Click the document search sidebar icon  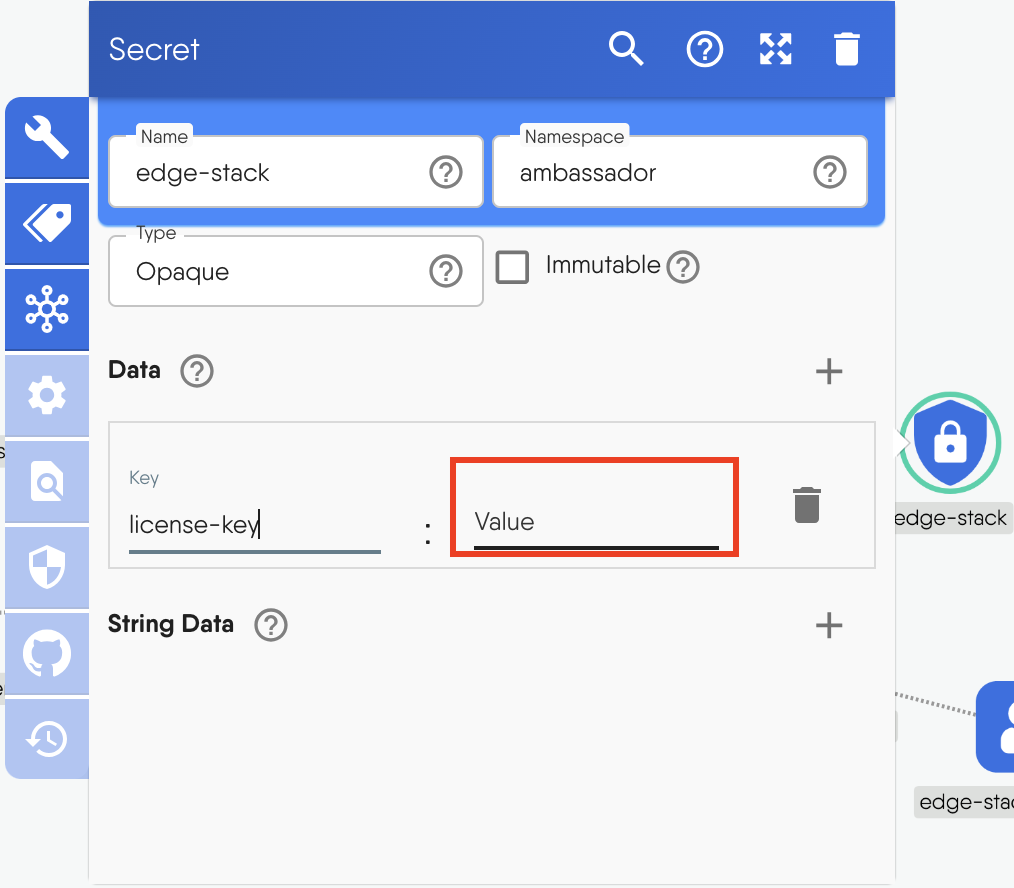(47, 482)
